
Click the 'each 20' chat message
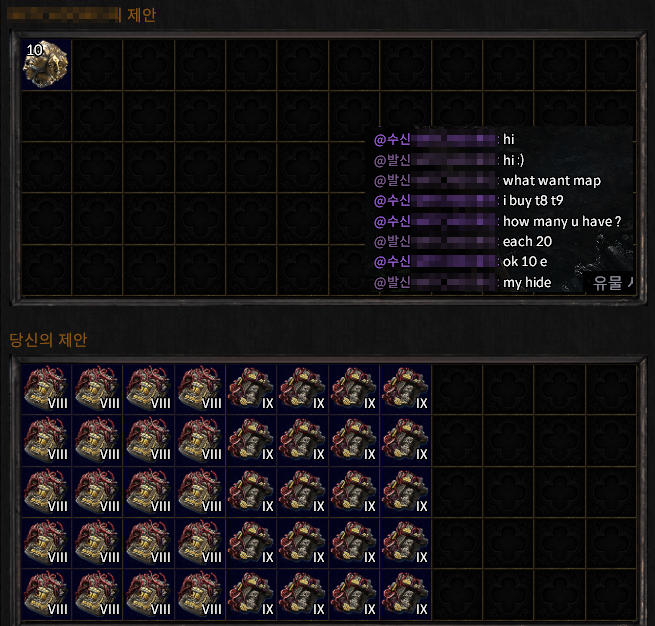coord(527,241)
